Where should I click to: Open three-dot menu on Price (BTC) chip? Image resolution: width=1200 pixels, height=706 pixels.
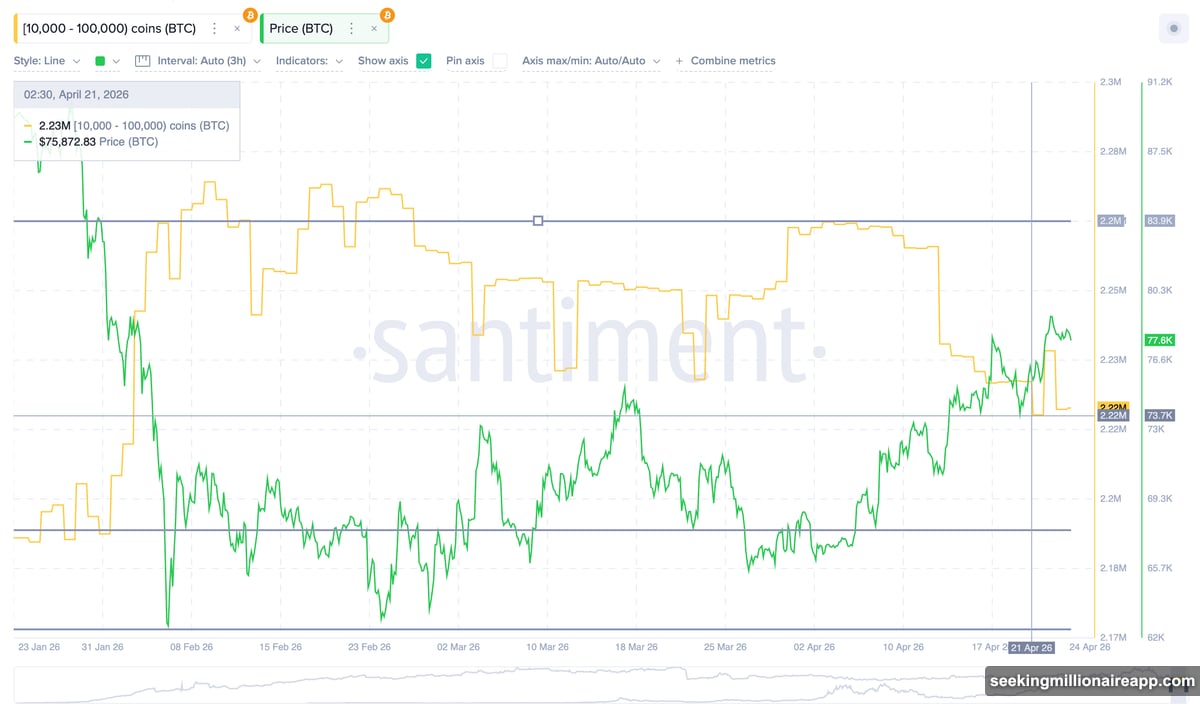(x=351, y=29)
